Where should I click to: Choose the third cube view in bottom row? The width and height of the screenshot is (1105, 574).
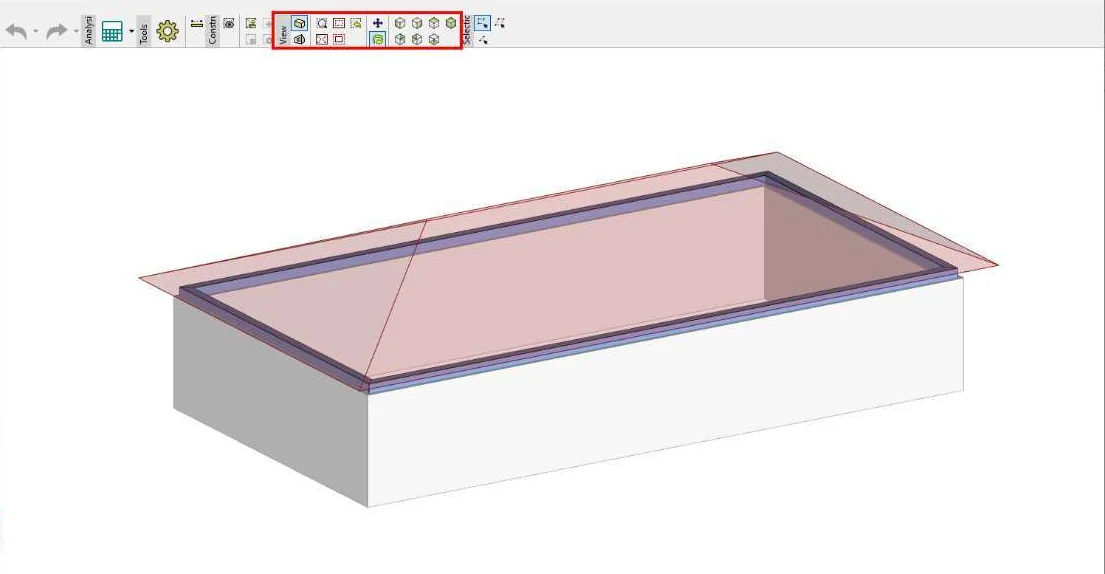point(433,39)
